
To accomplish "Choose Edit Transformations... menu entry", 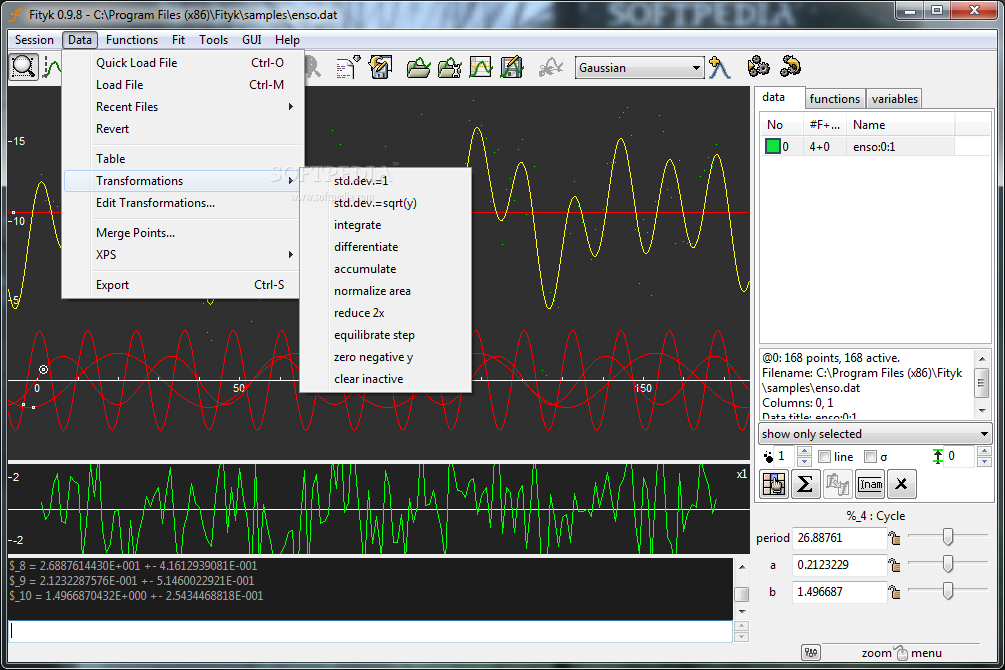I will pyautogui.click(x=183, y=203).
